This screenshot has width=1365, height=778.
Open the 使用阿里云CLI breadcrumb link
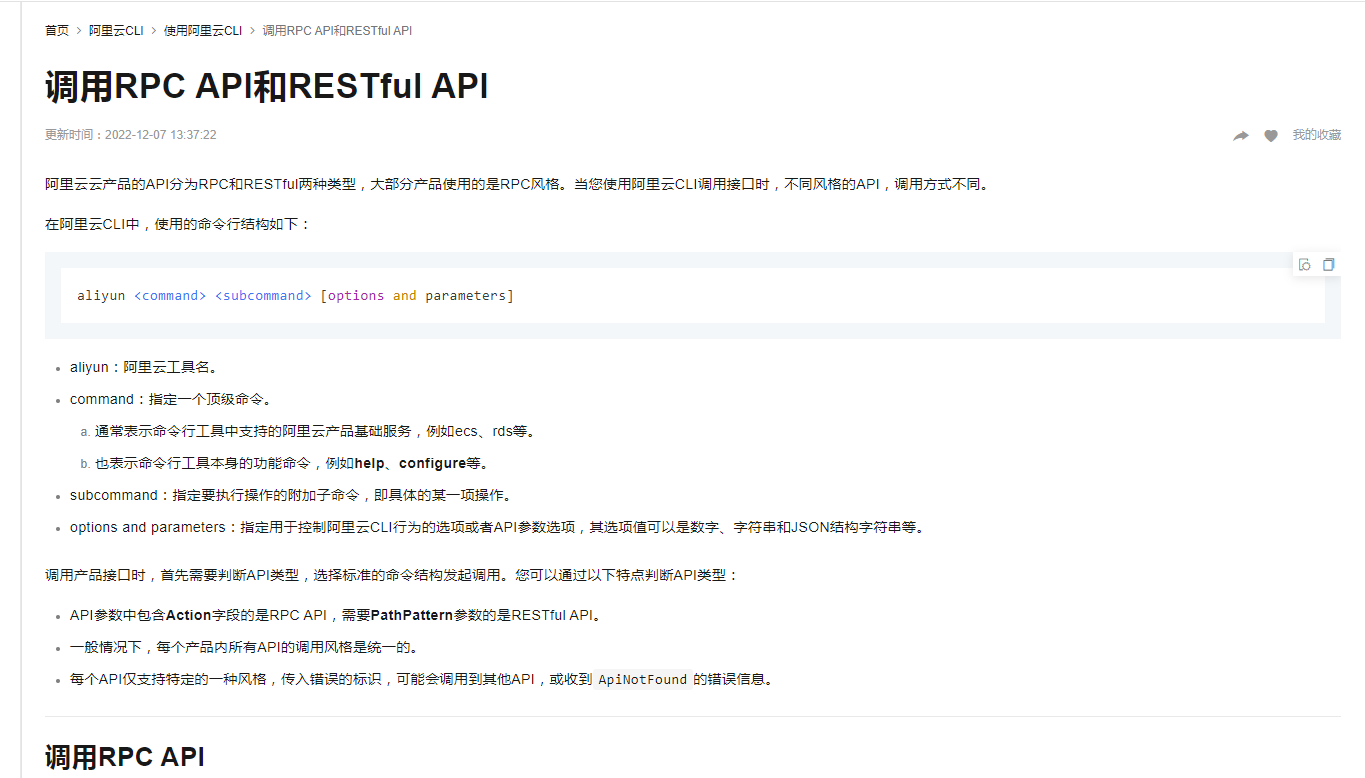pyautogui.click(x=203, y=31)
